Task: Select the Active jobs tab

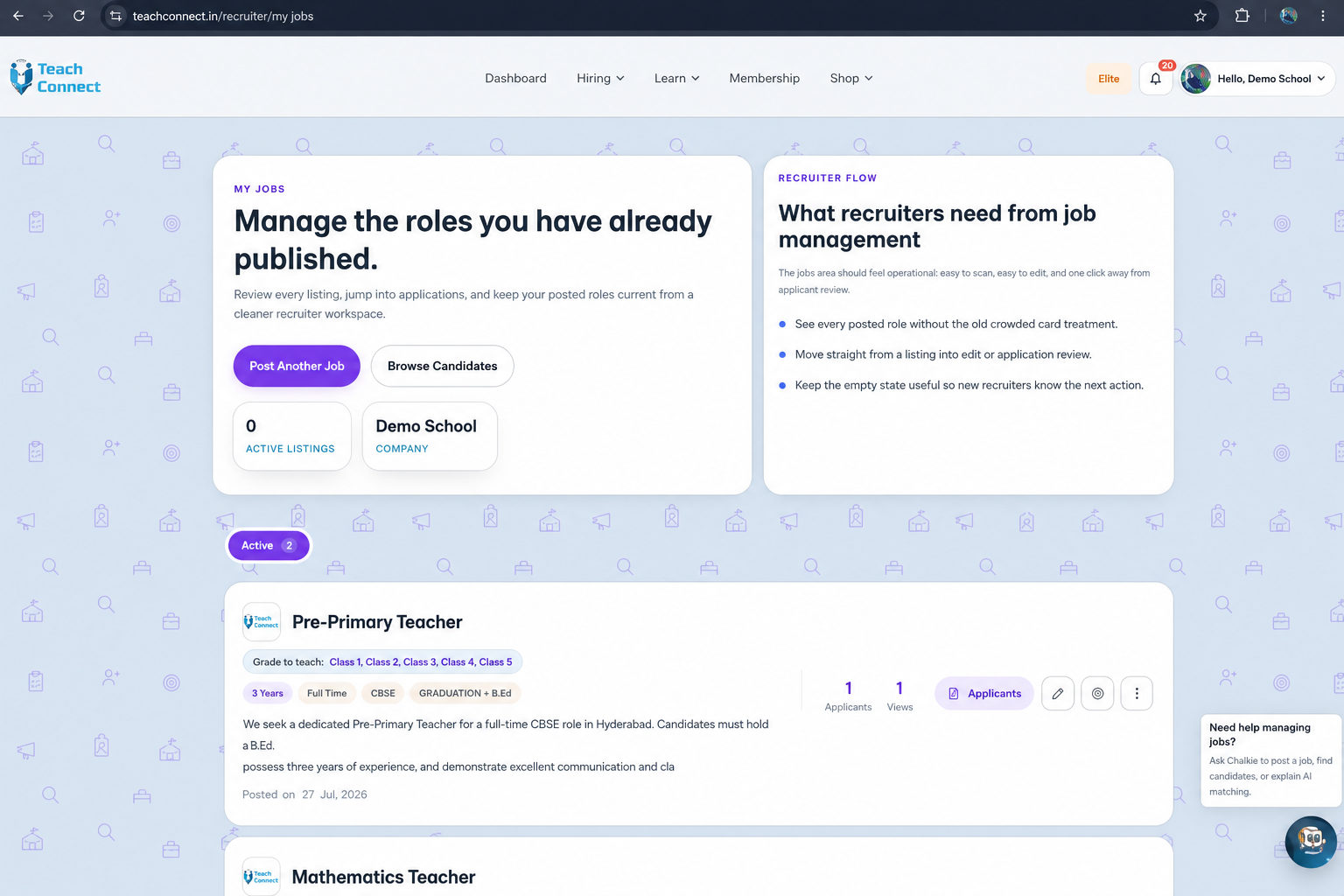Action: pyautogui.click(x=269, y=545)
